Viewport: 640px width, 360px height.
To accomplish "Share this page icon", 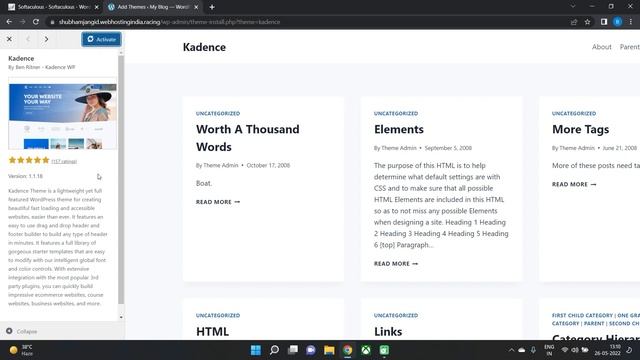I will click(574, 22).
